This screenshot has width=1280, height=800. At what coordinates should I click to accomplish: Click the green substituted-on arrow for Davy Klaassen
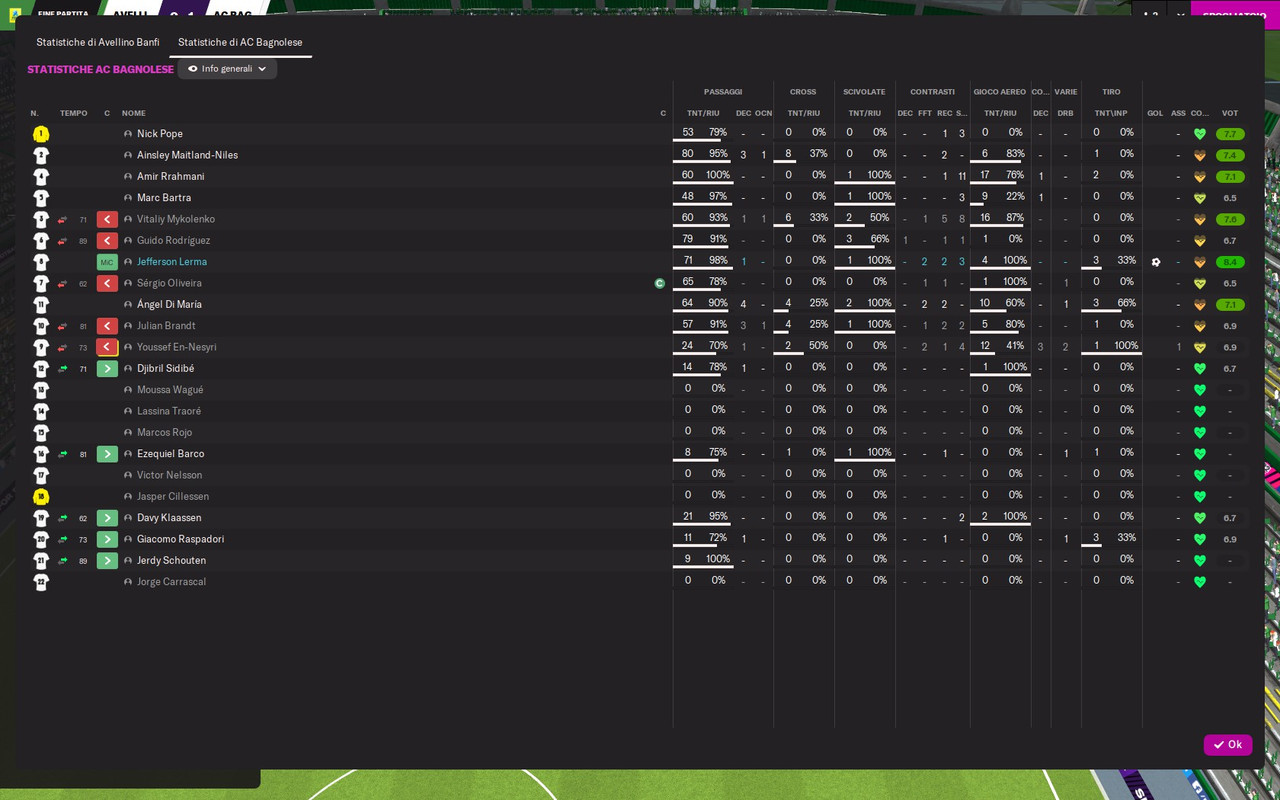coord(107,518)
